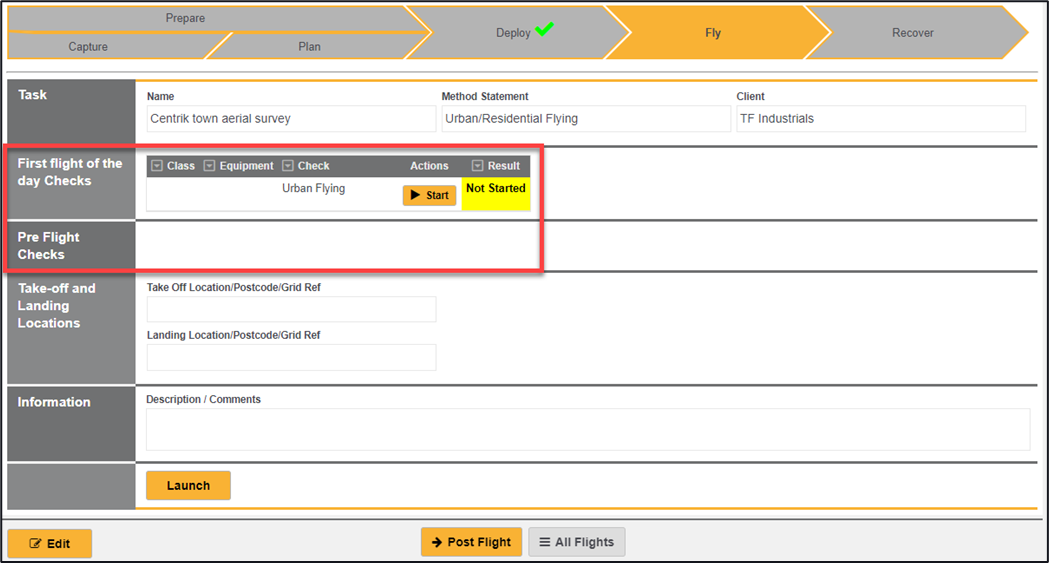Click the green checkmark on Deploy step
The height and width of the screenshot is (563, 1049).
coord(544,30)
